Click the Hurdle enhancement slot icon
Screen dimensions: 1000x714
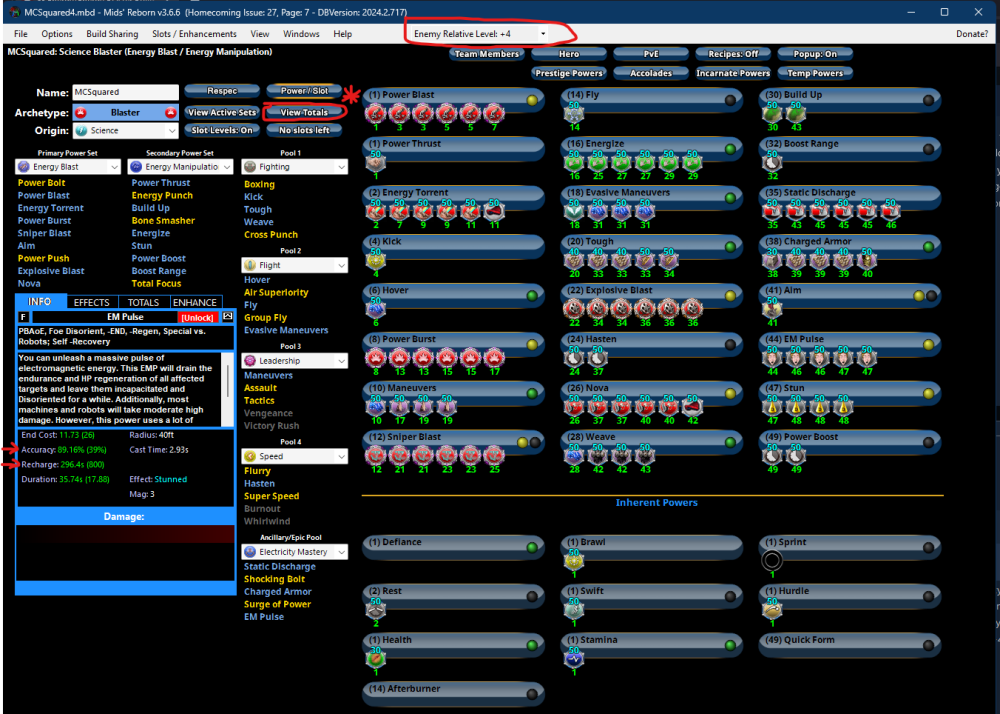(772, 609)
